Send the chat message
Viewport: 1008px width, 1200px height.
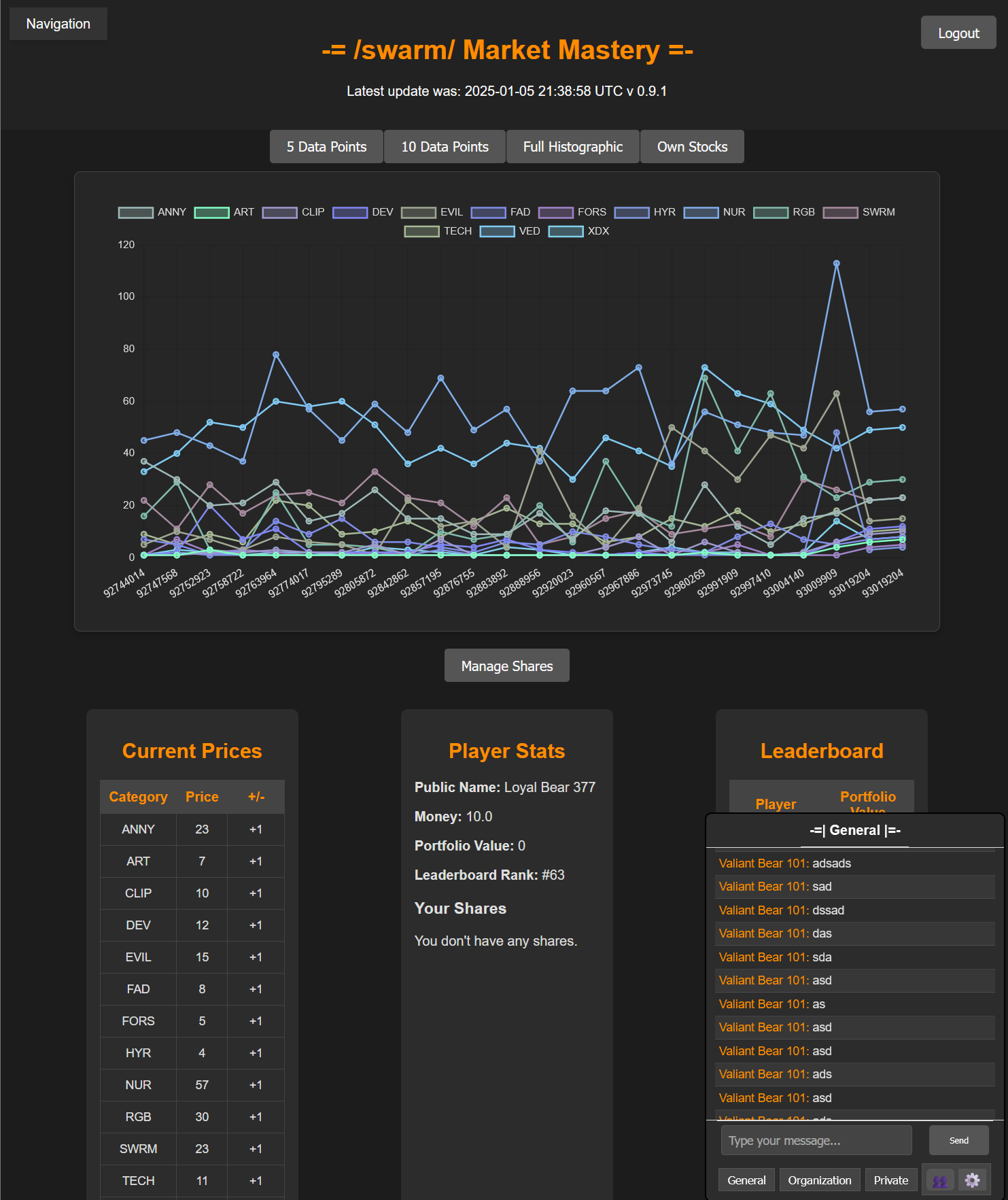(x=958, y=1140)
